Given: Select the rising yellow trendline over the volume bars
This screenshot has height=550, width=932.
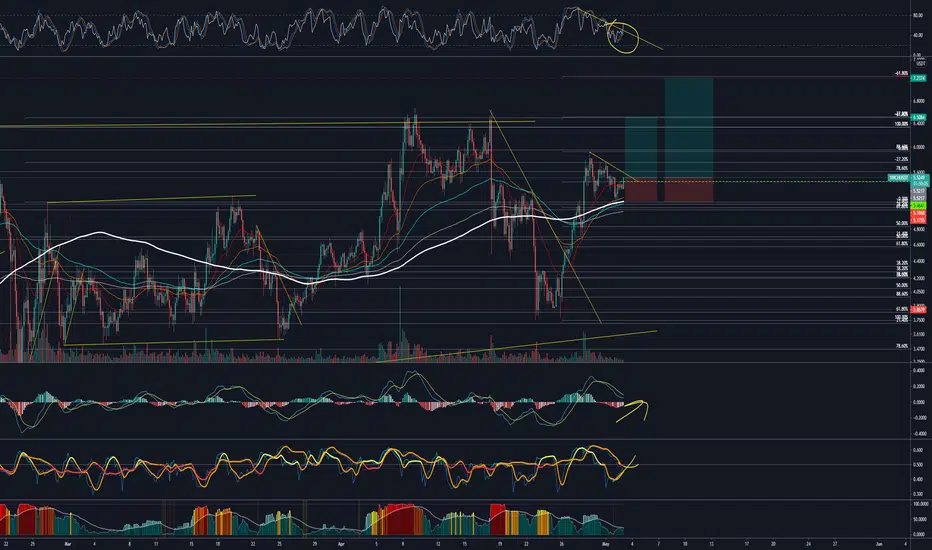Looking at the screenshot, I should tap(517, 346).
